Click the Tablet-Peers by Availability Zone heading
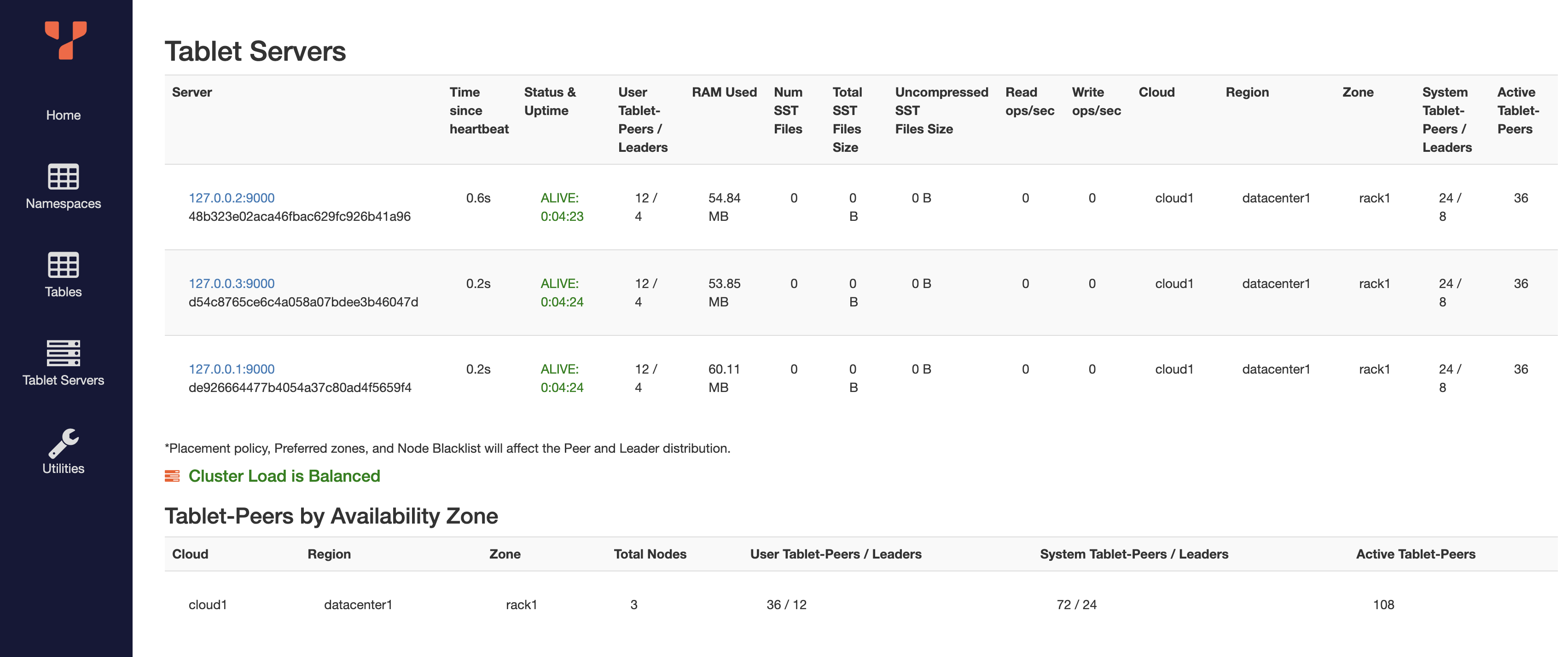 331,515
